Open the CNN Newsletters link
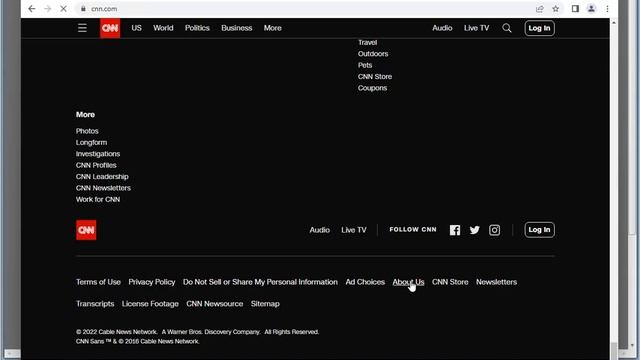Screen dimensions: 640x360 pyautogui.click(x=103, y=188)
